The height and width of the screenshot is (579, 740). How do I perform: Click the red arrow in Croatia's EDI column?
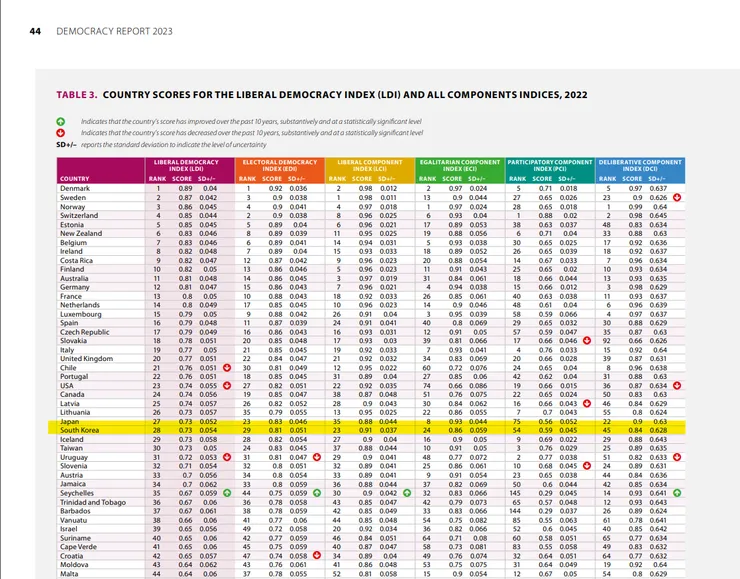[317, 555]
